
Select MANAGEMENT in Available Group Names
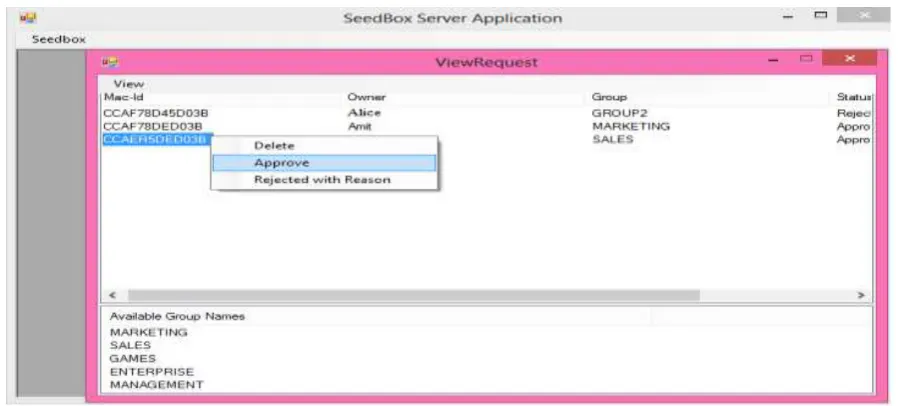[157, 385]
